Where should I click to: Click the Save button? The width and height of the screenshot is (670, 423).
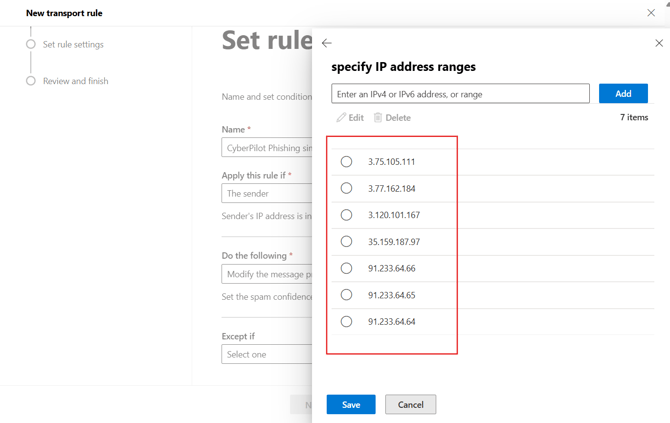[x=351, y=404]
